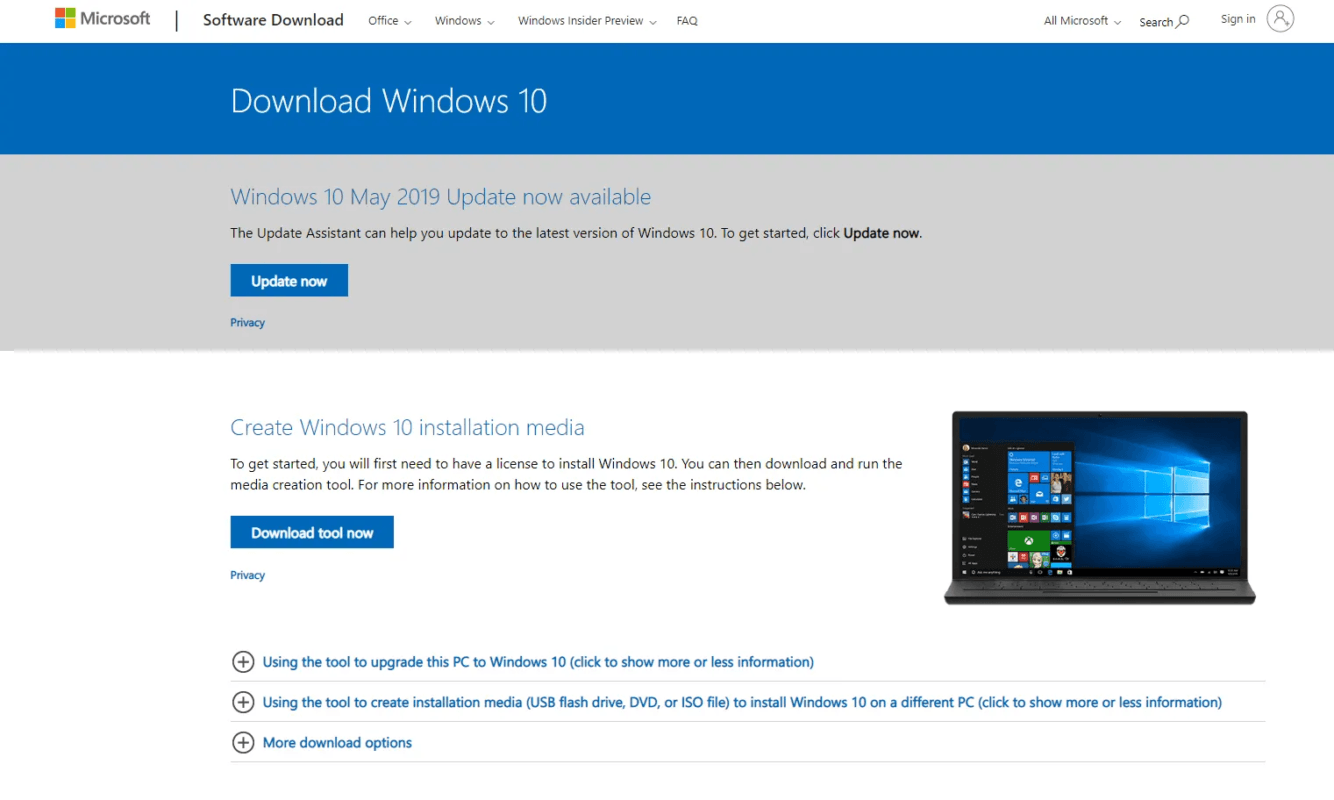Open the Windows Insider Preview dropdown

pyautogui.click(x=586, y=20)
